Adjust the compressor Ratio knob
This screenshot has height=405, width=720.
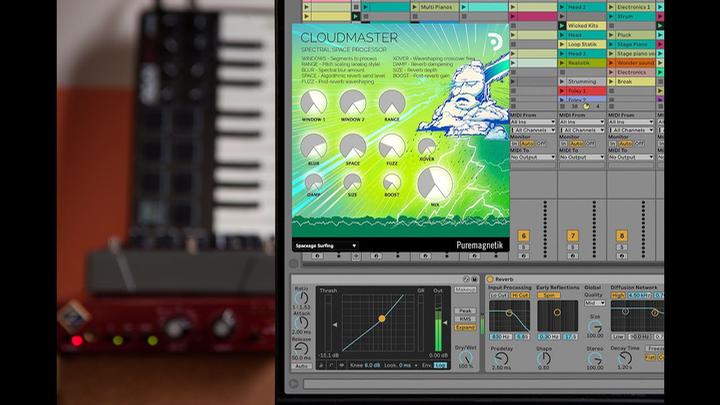pyautogui.click(x=301, y=298)
